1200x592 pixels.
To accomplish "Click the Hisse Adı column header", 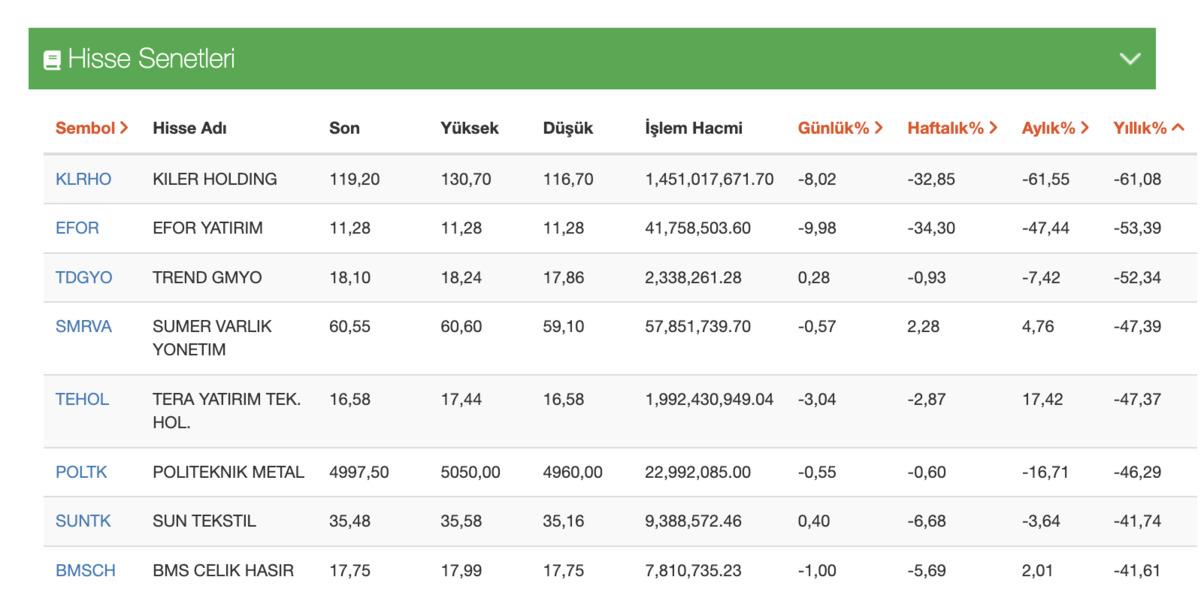I will [x=190, y=128].
